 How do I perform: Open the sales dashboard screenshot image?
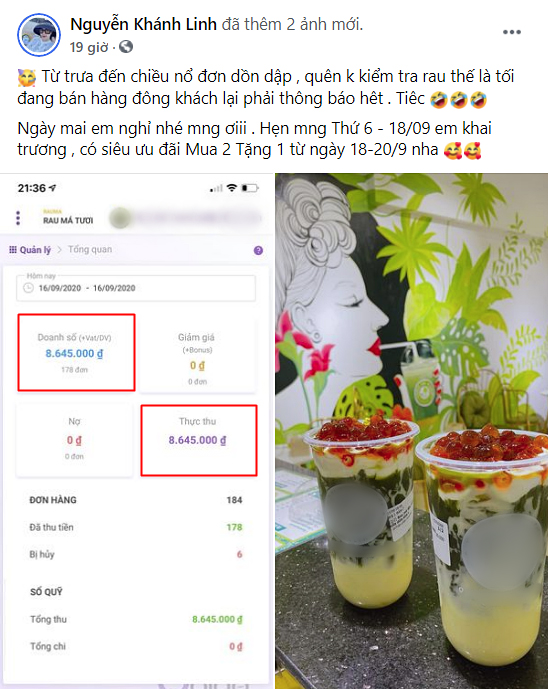click(x=136, y=431)
